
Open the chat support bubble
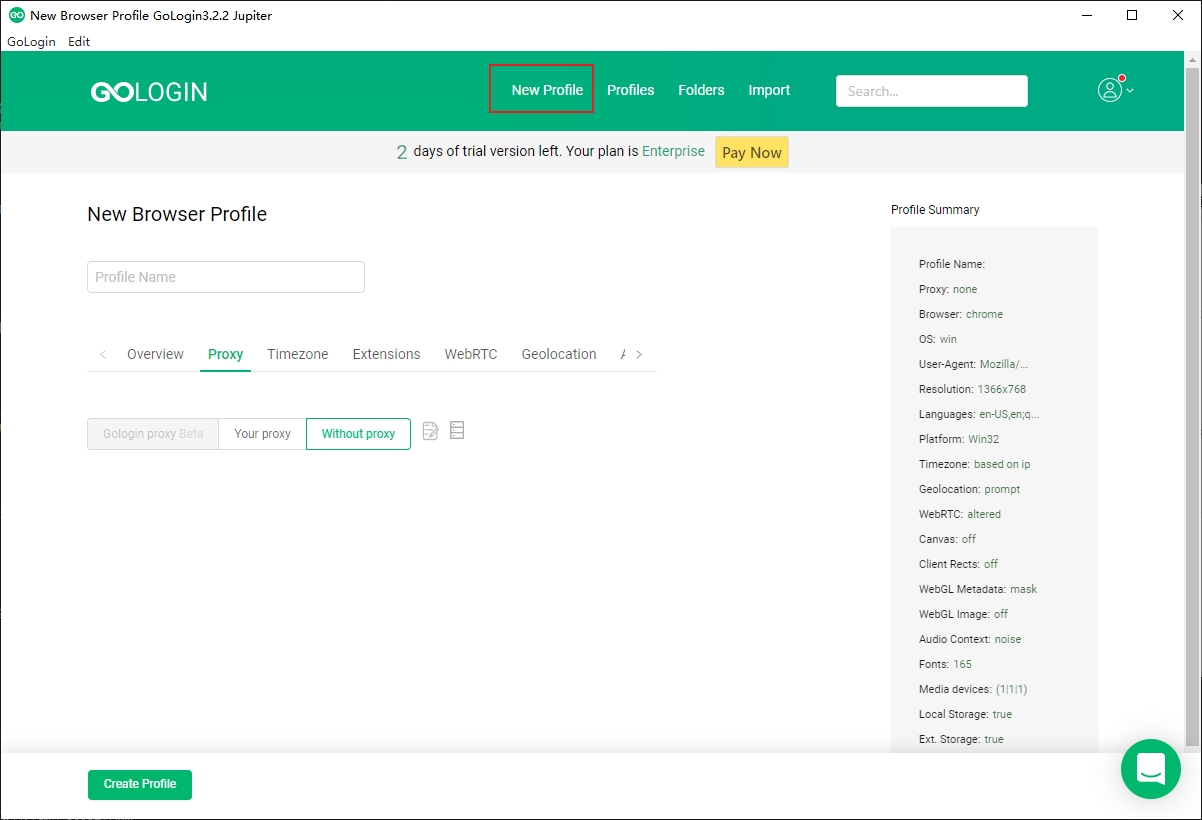tap(1151, 769)
